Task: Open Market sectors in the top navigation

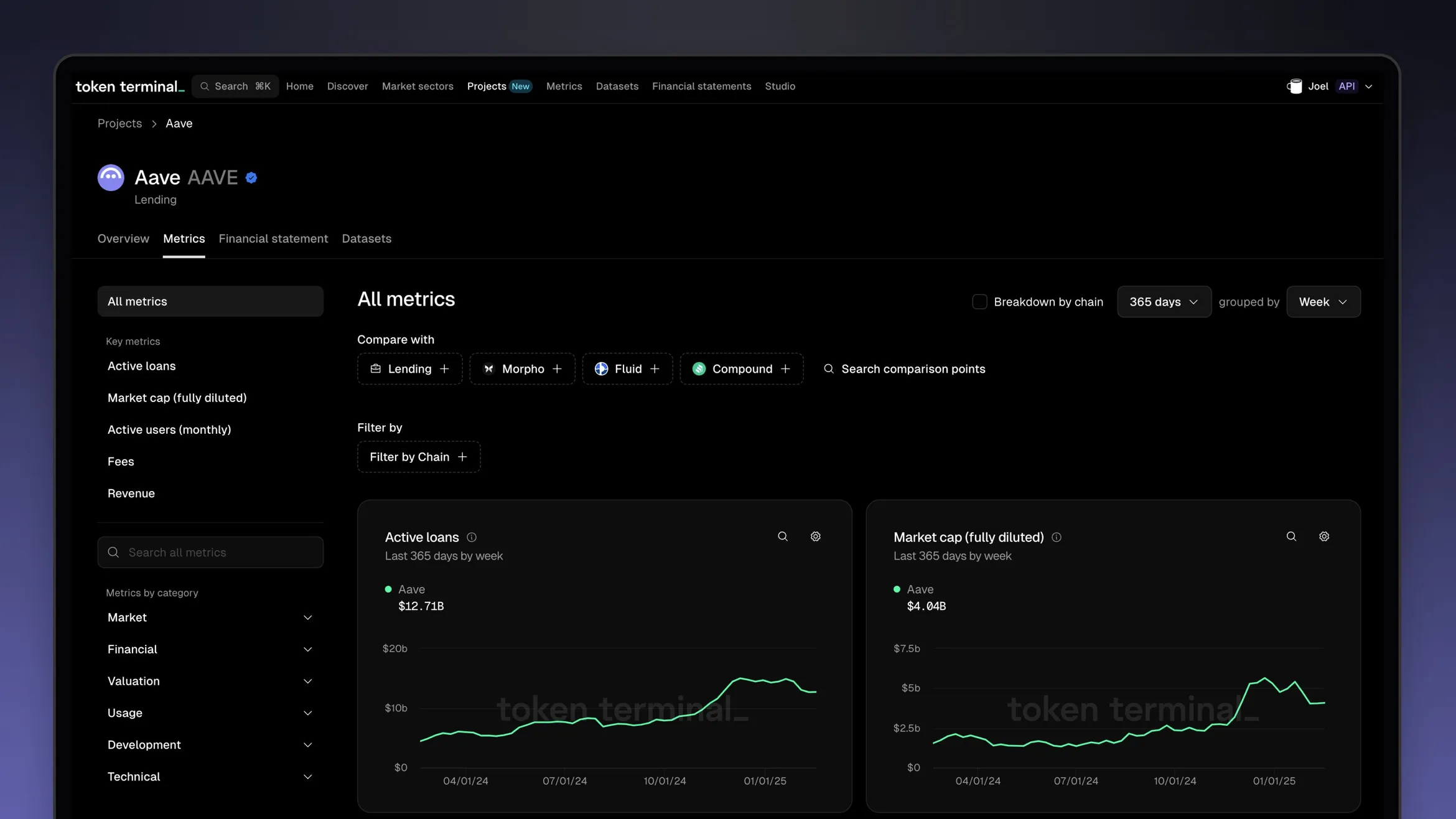Action: click(418, 87)
